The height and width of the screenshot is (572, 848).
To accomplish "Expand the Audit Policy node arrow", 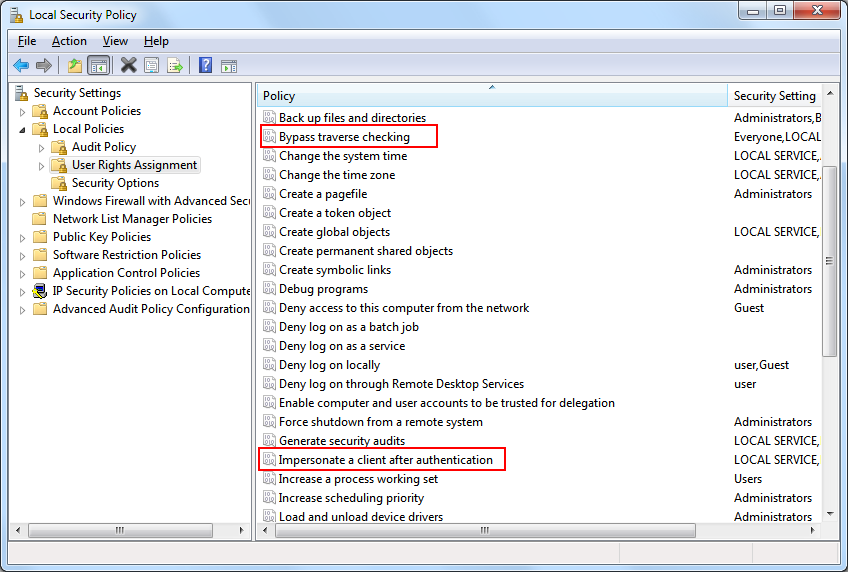I will [42, 148].
